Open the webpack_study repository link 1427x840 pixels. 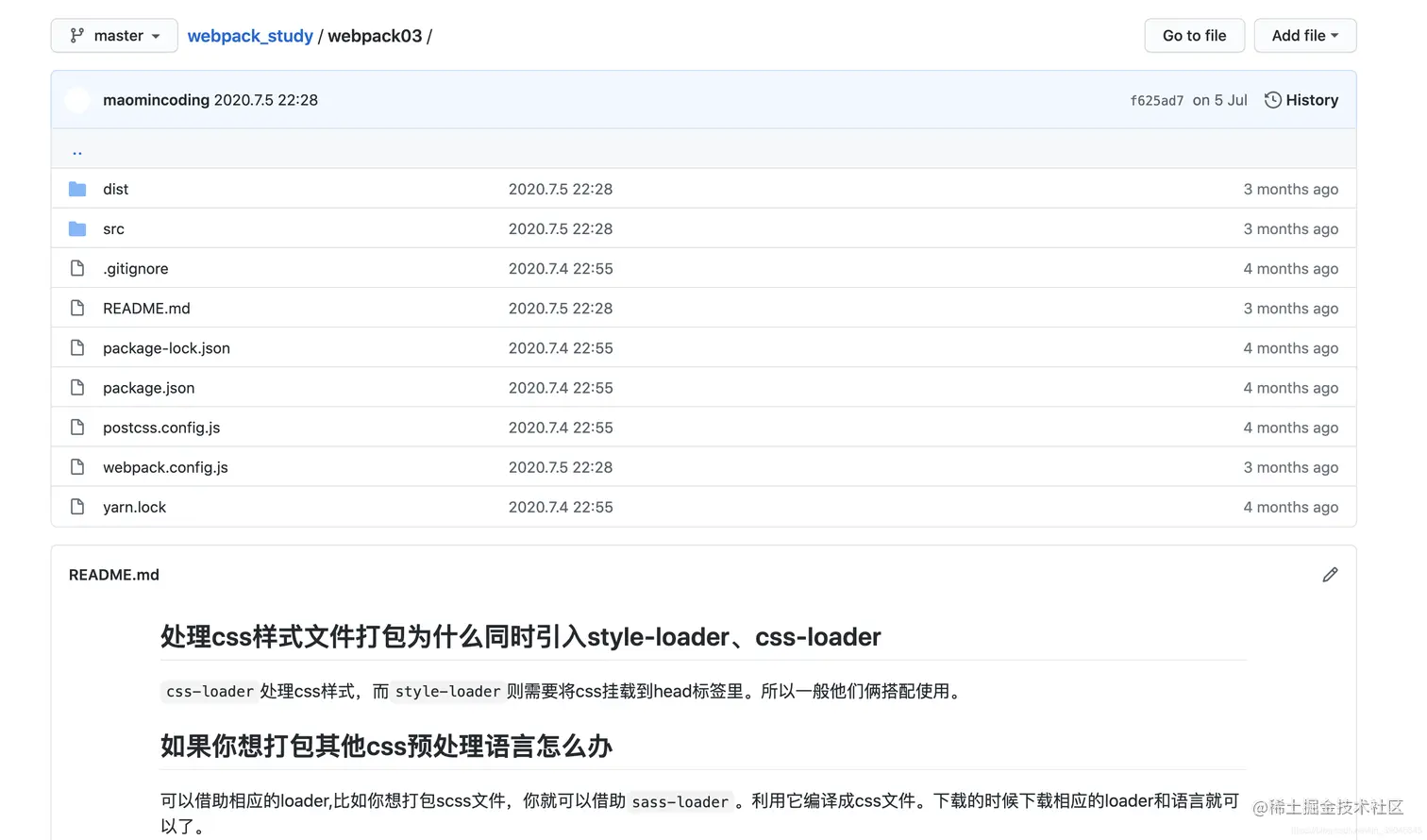[250, 36]
